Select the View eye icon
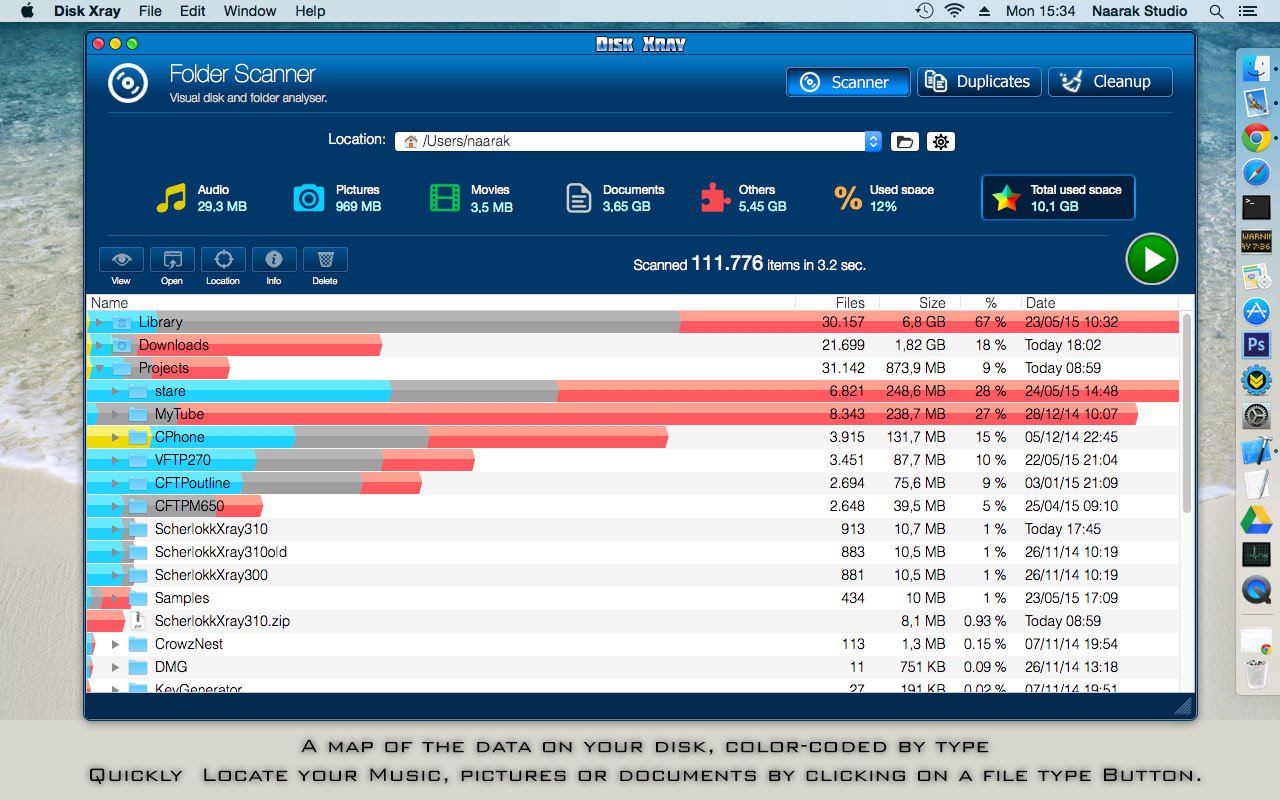 (x=121, y=260)
